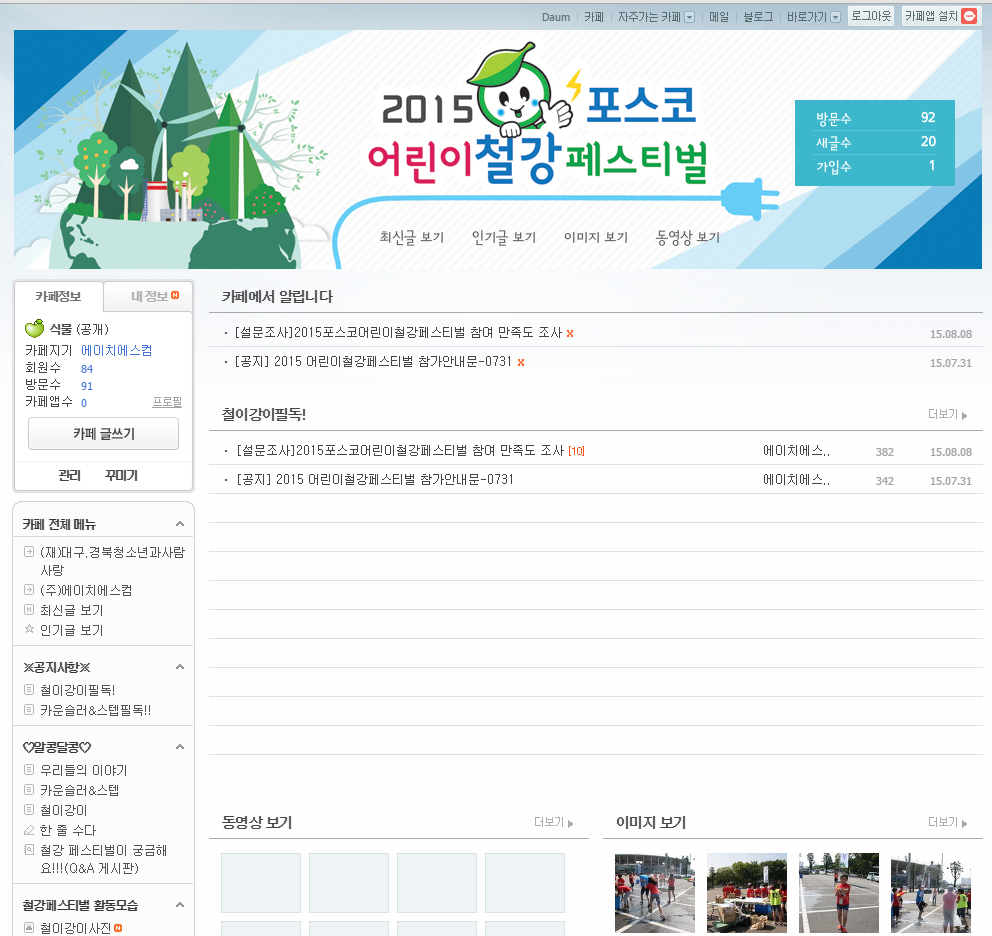Click the arrow icon next to 이미지 보기 더보기
This screenshot has width=992, height=936.
965,823
